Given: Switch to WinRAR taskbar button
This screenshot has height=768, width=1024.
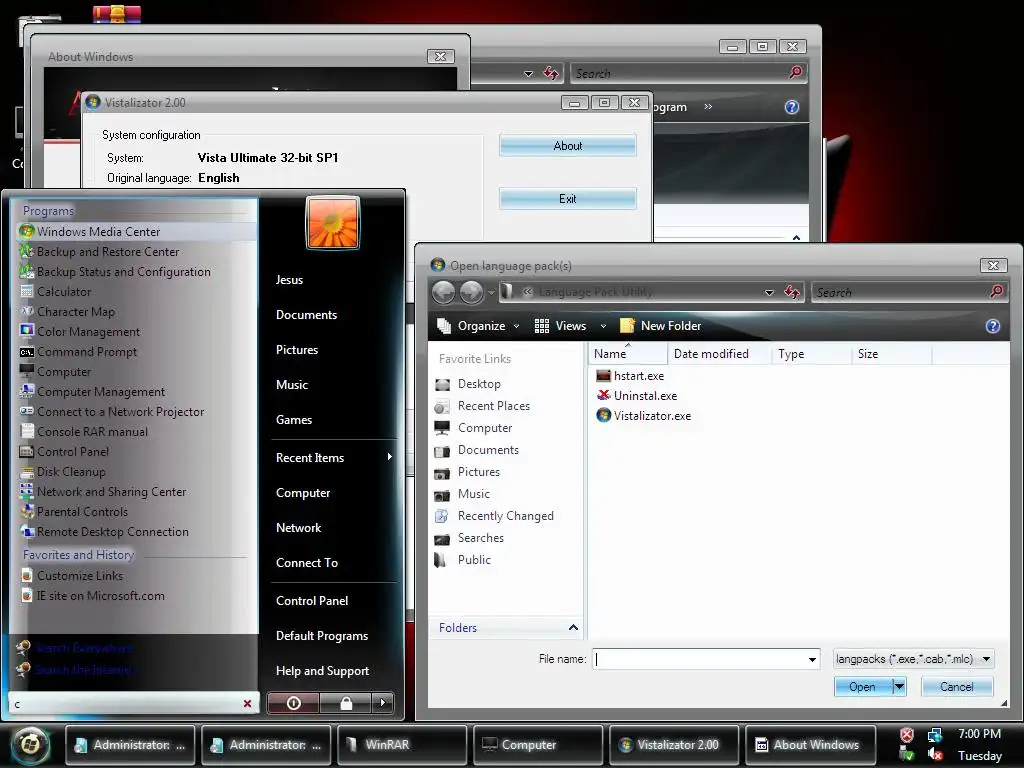Looking at the screenshot, I should [402, 745].
